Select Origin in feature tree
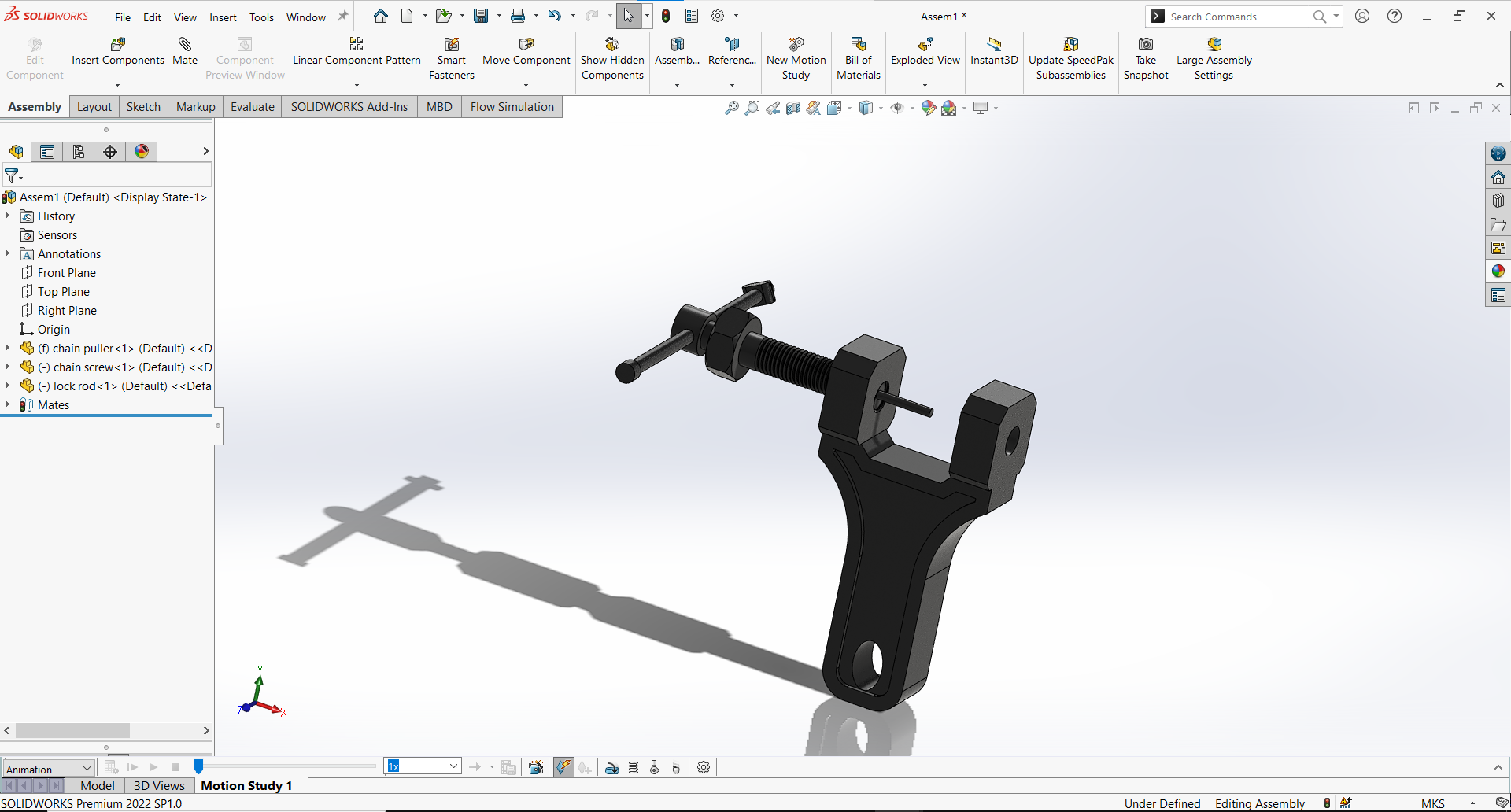This screenshot has width=1511, height=812. [54, 329]
